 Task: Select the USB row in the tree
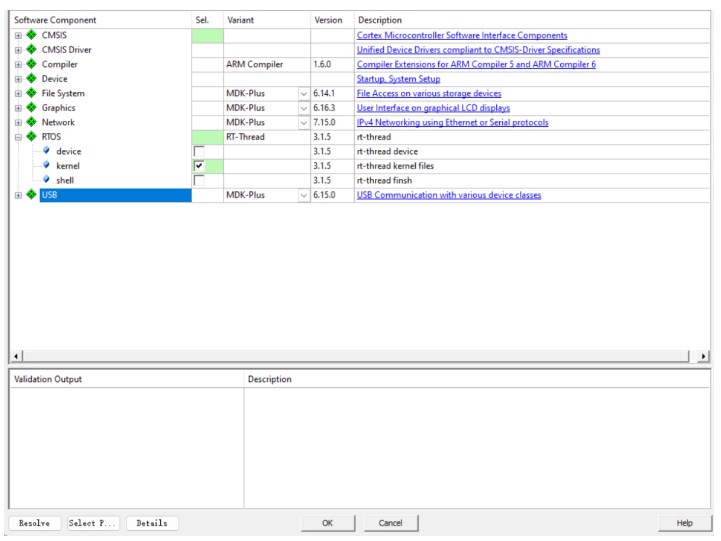click(x=115, y=195)
